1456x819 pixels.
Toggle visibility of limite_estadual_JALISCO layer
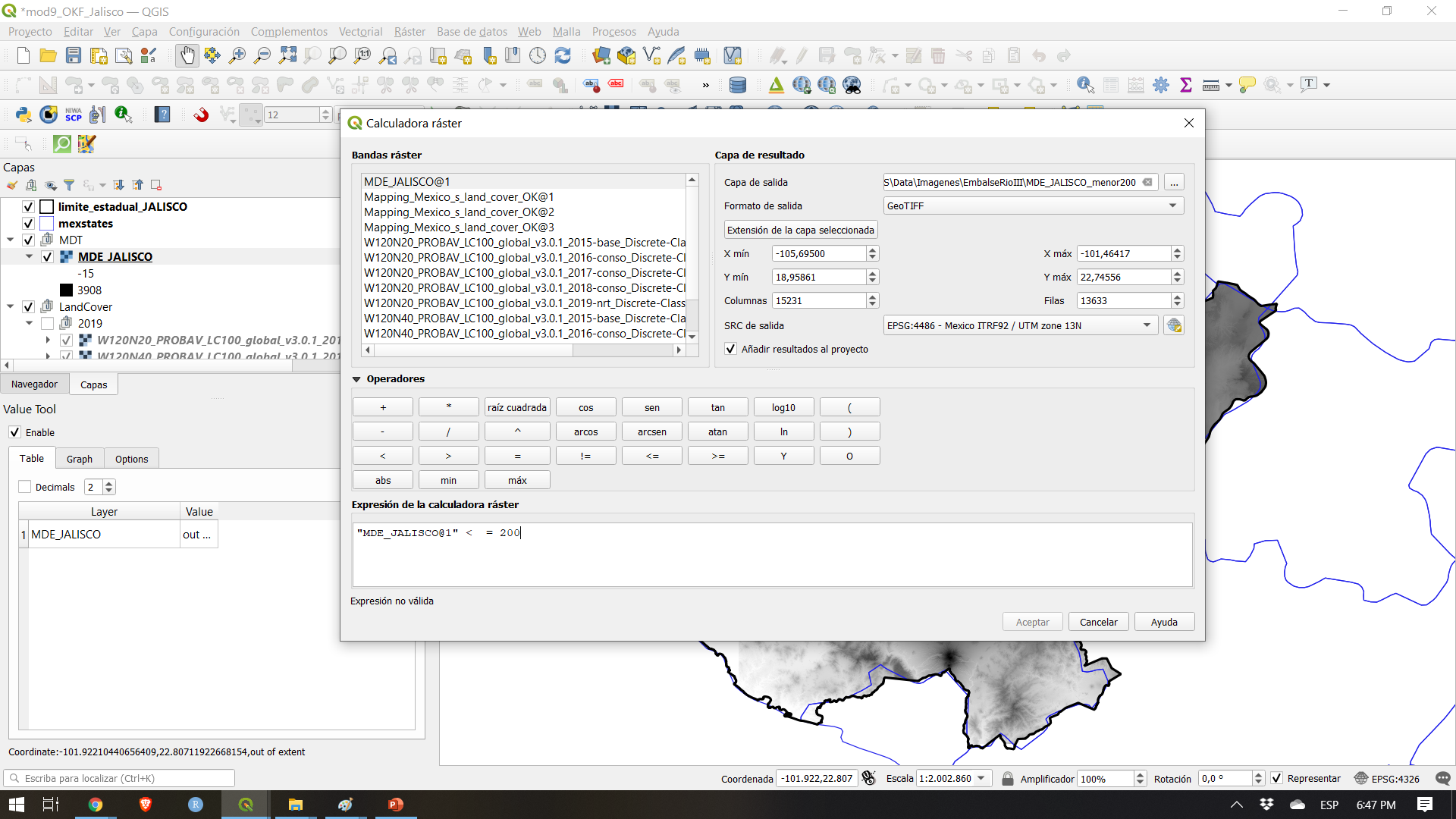tap(28, 206)
